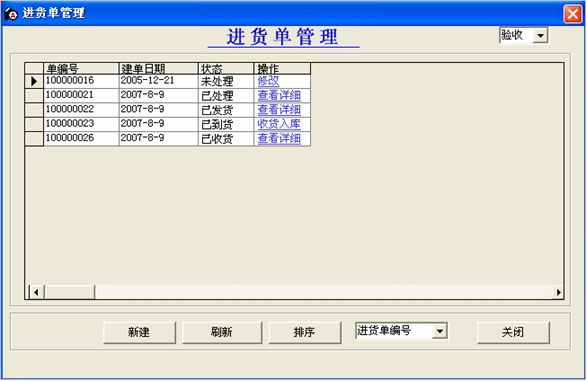Select row header of order 100000026

34,138
